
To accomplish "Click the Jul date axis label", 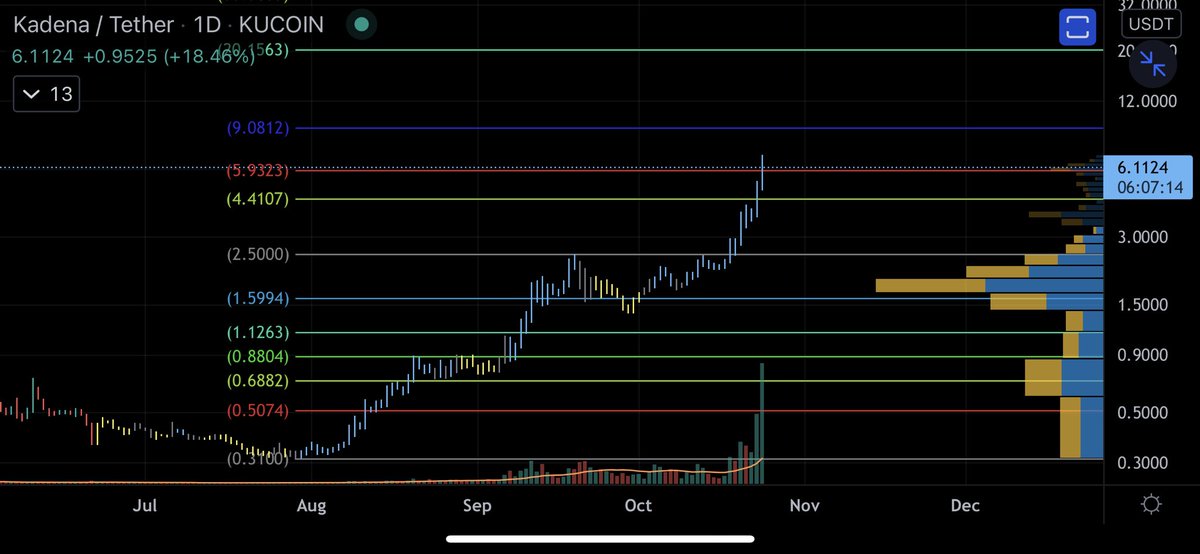I will [145, 505].
